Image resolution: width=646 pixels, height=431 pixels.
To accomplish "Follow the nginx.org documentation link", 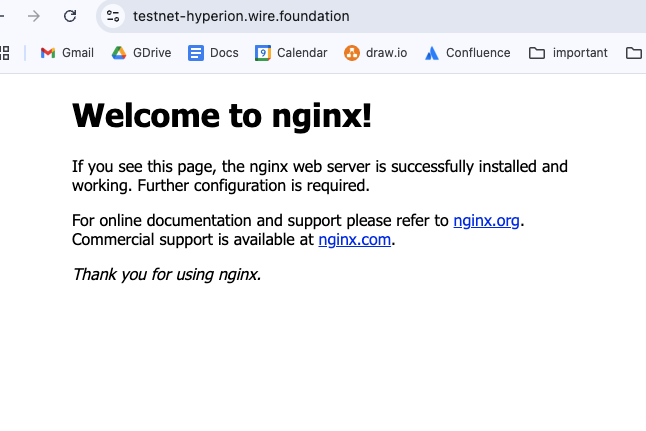I will (486, 221).
